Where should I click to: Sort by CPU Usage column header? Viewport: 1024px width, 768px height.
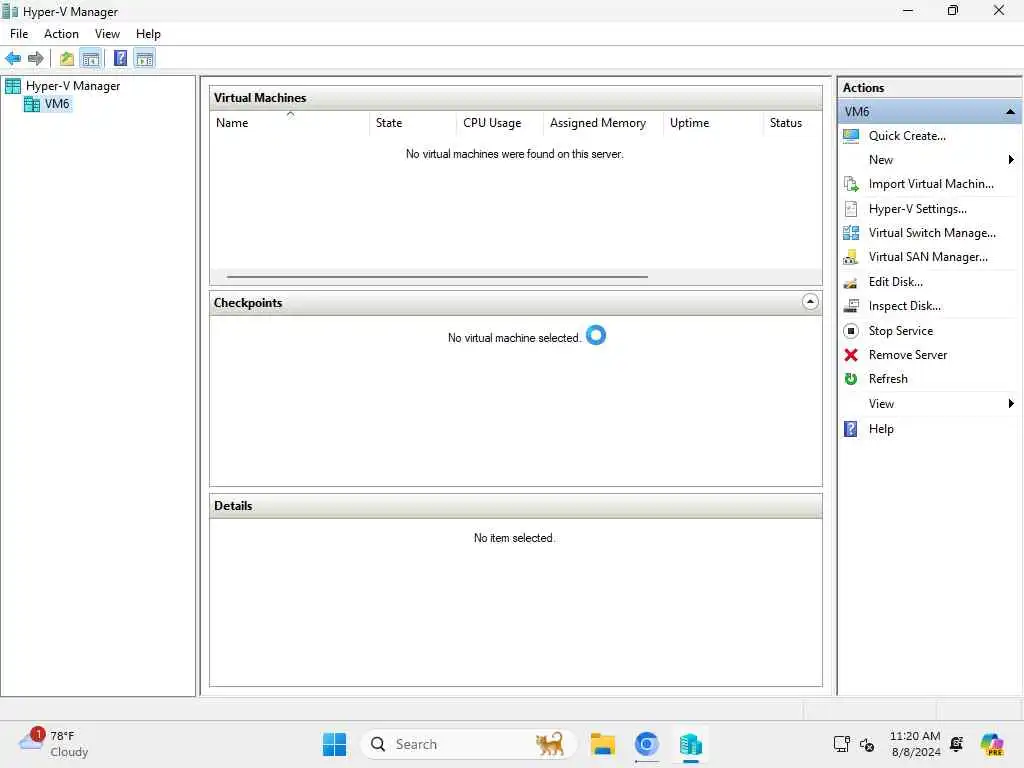(500, 123)
